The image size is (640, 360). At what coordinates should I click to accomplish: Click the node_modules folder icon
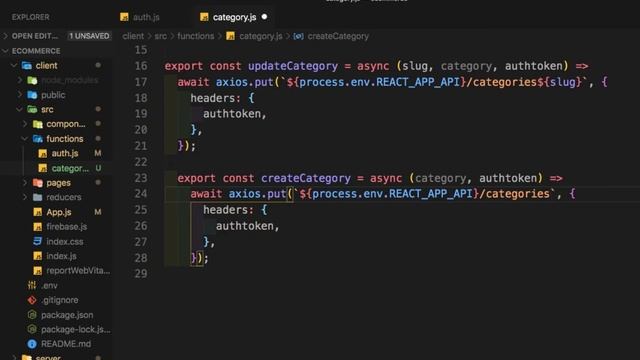32,80
